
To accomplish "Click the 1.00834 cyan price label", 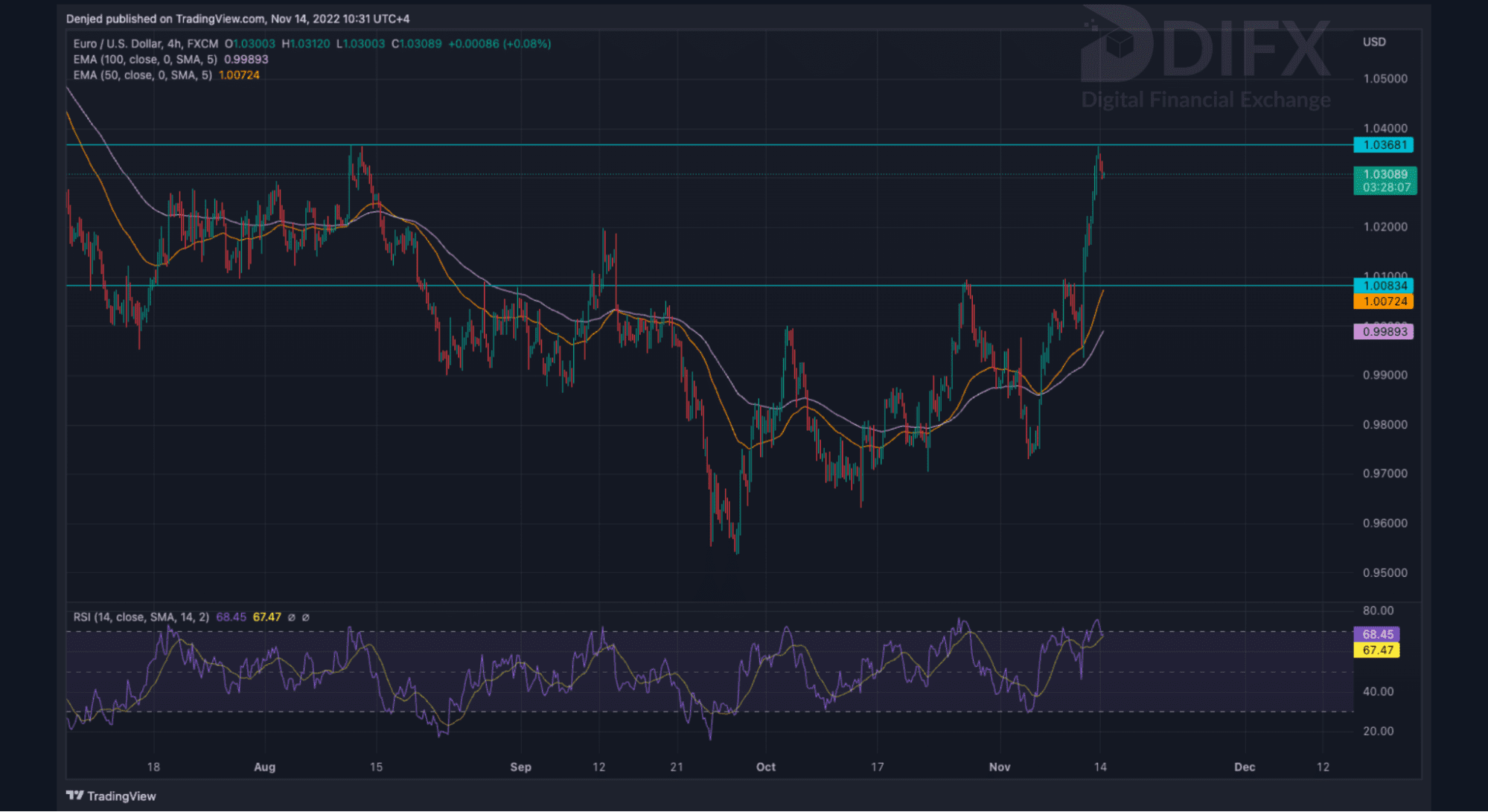I will [x=1384, y=286].
